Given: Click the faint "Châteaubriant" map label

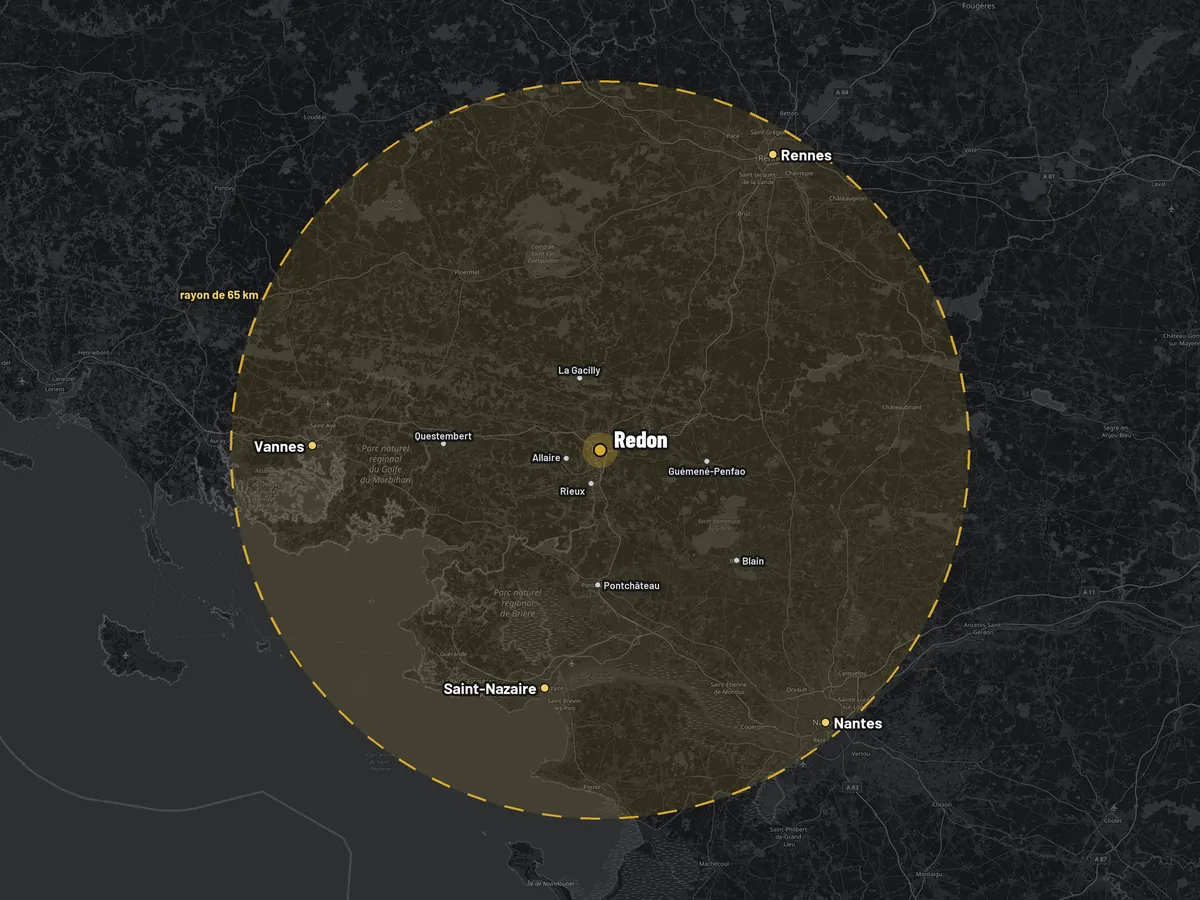Looking at the screenshot, I should [x=901, y=408].
